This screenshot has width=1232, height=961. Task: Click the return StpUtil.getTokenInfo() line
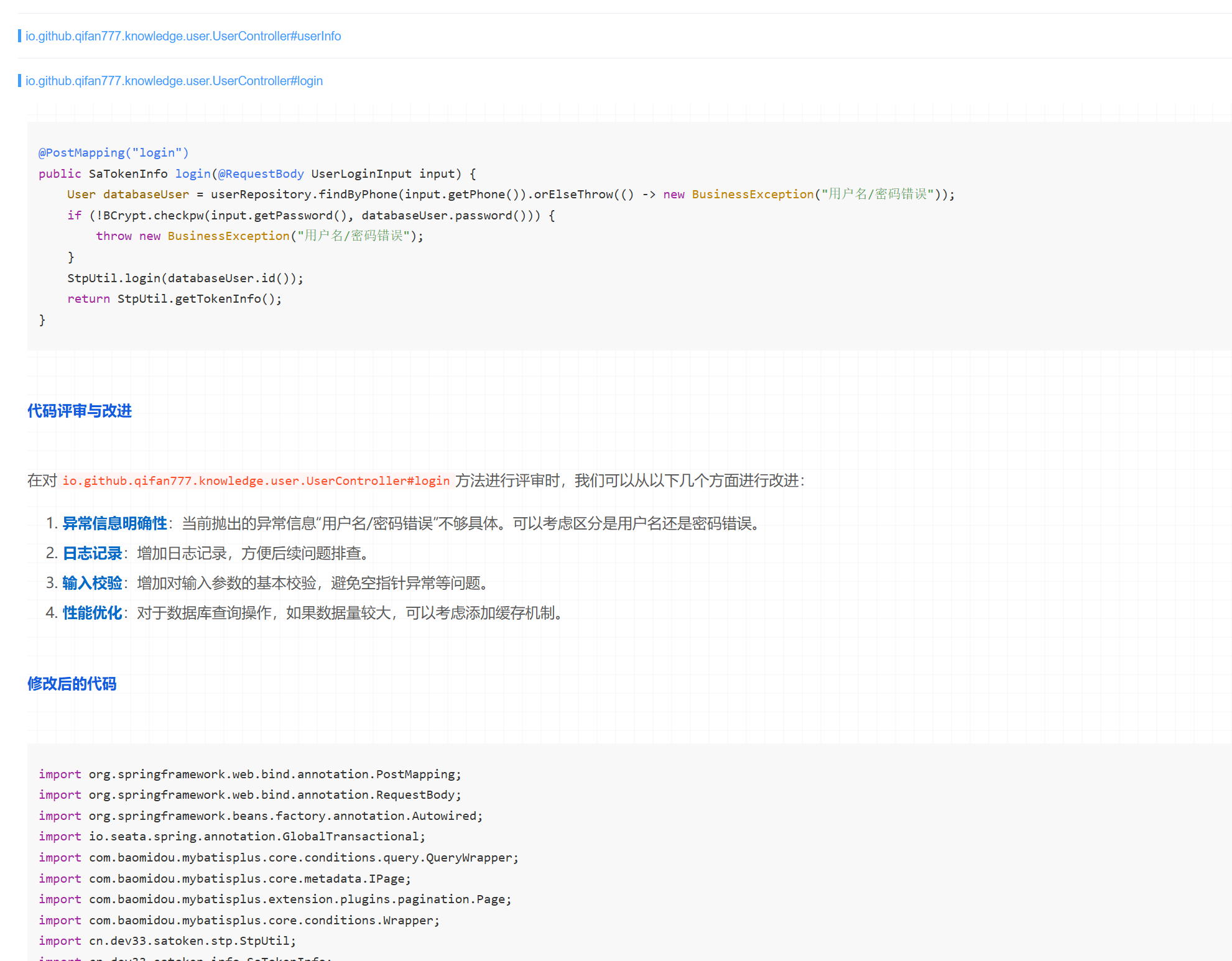(174, 299)
